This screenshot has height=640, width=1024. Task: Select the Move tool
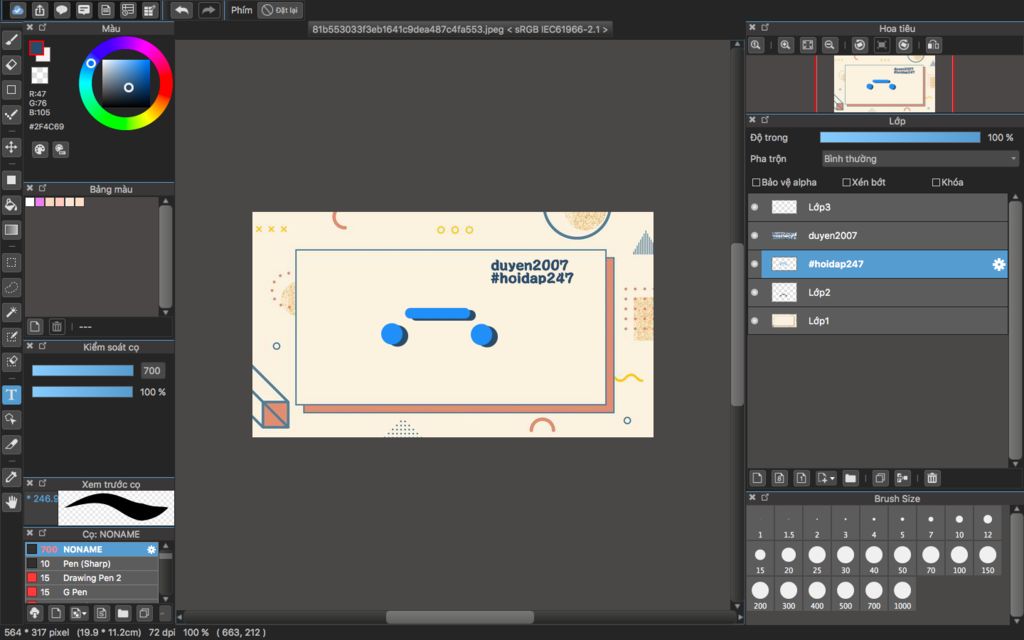[x=11, y=147]
